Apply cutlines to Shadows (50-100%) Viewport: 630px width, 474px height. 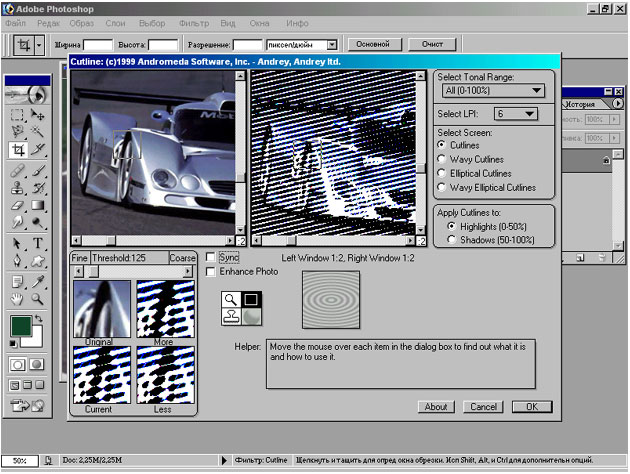(x=452, y=239)
